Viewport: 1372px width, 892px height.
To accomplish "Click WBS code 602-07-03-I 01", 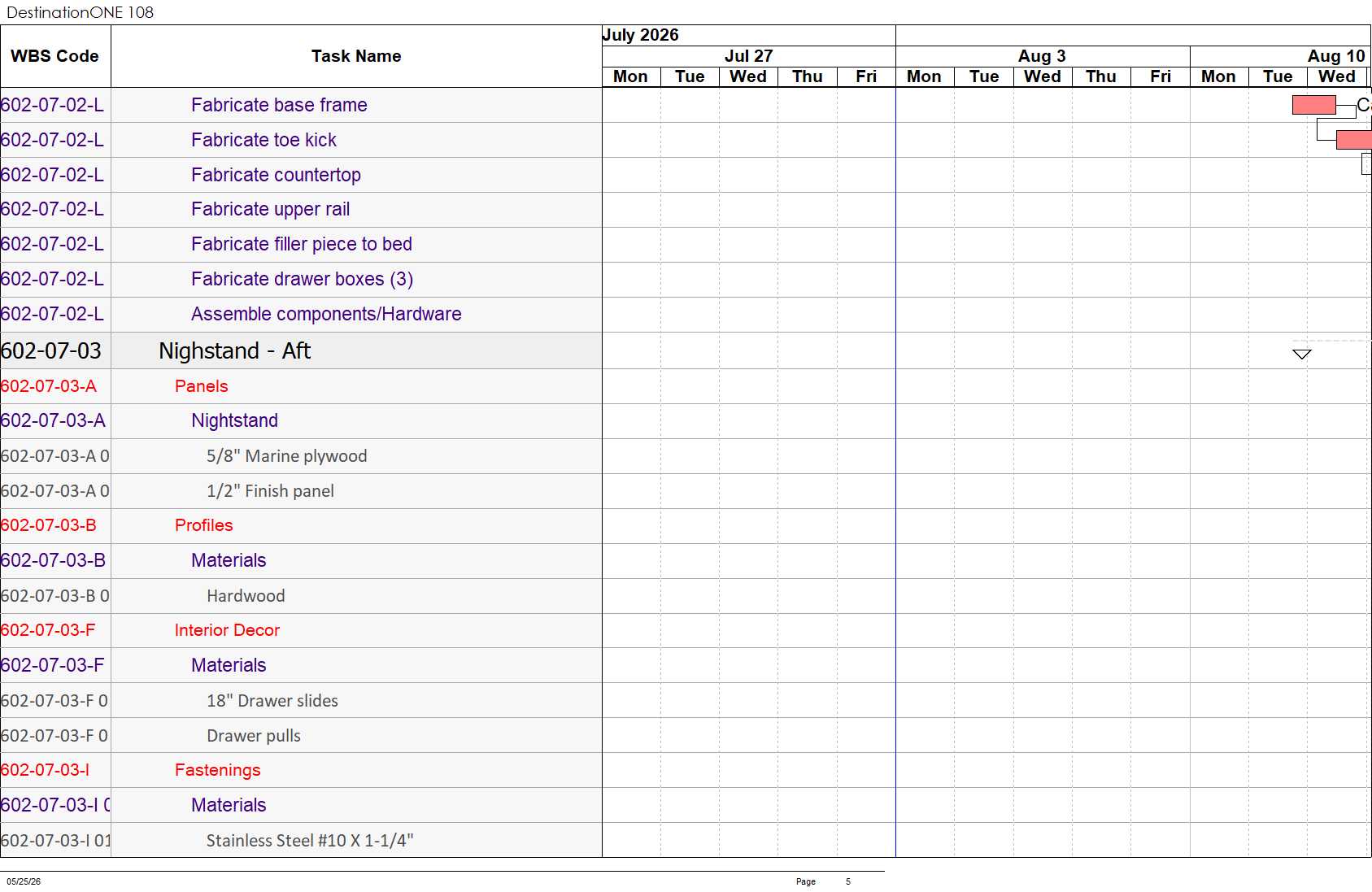I will [x=55, y=841].
